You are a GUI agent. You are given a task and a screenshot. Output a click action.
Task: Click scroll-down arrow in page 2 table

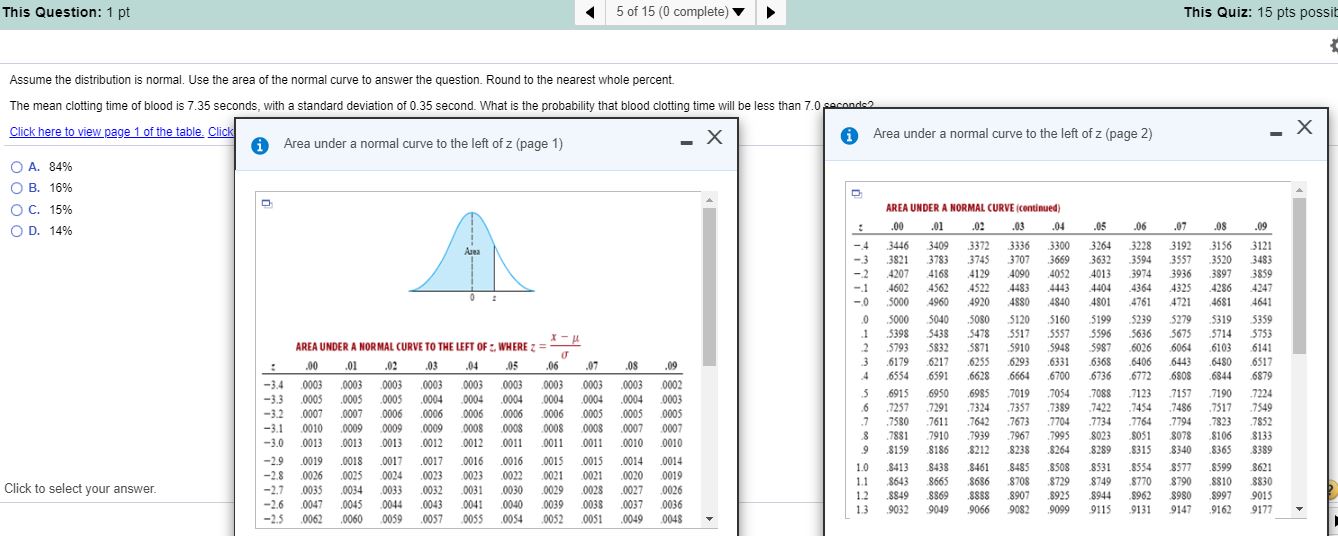click(x=1299, y=509)
